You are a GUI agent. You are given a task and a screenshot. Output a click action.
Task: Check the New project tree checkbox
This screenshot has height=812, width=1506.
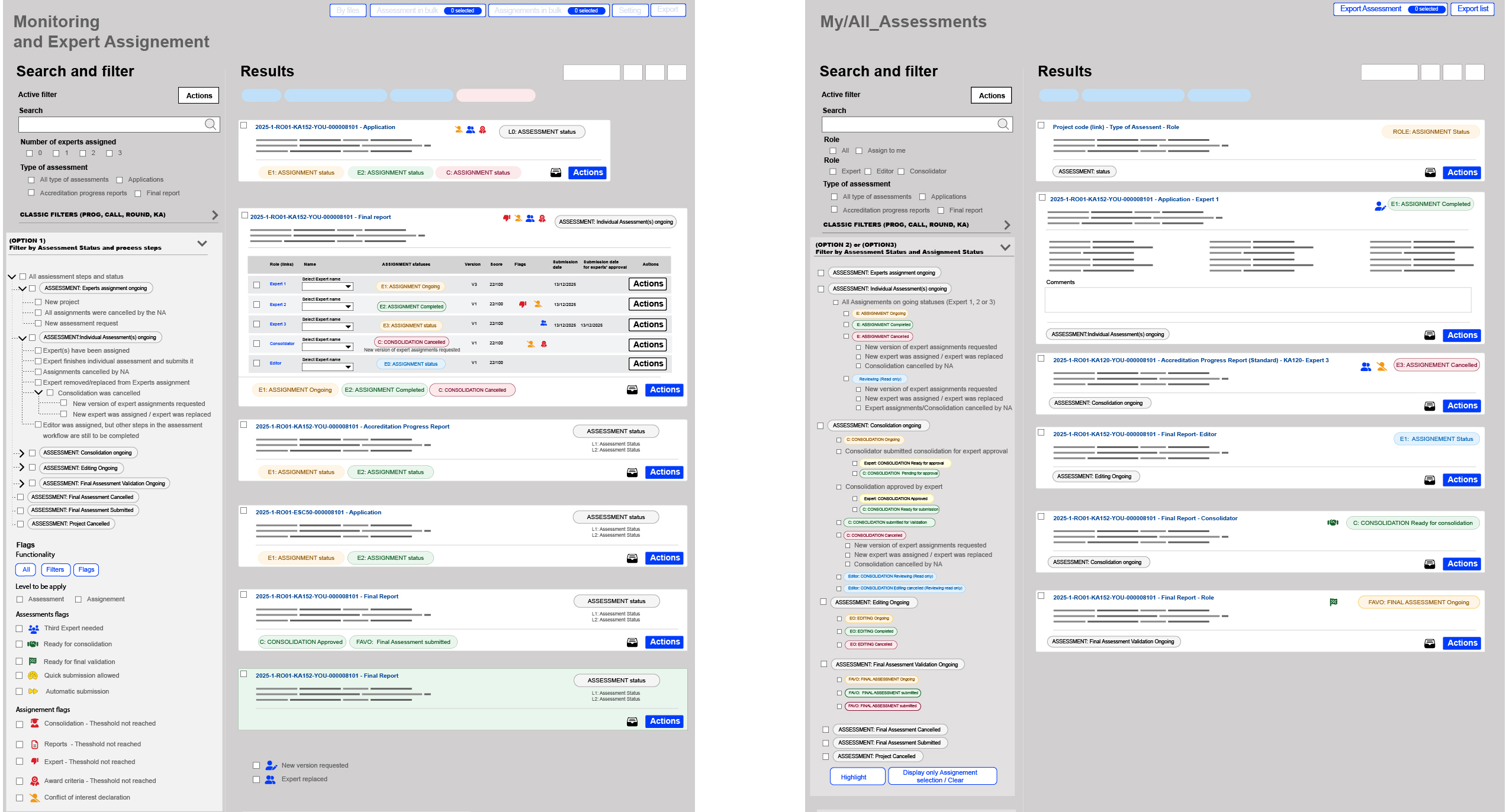point(38,302)
